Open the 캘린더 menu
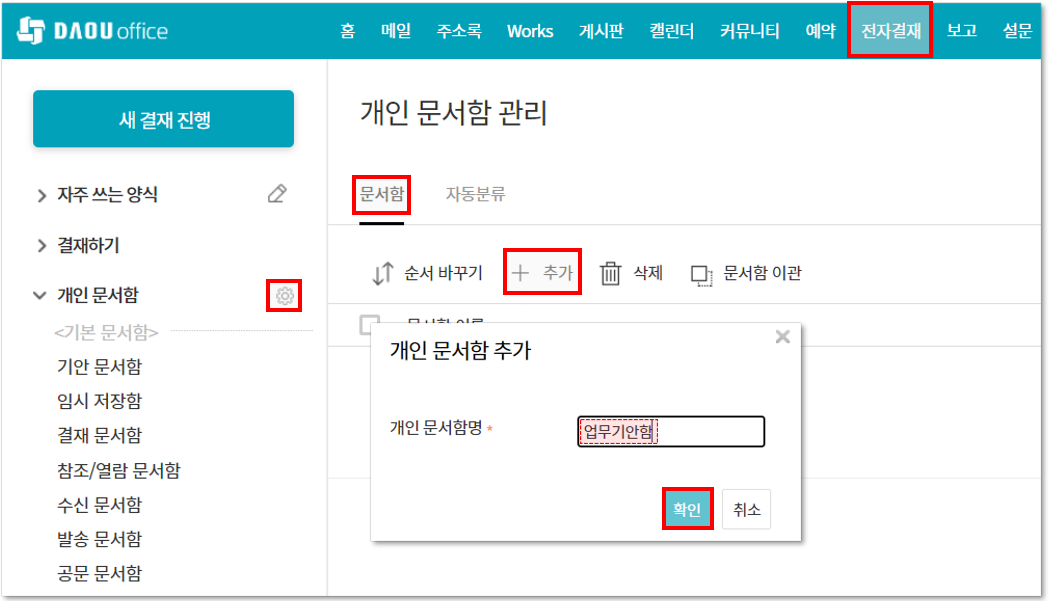The width and height of the screenshot is (1049, 601). (671, 31)
